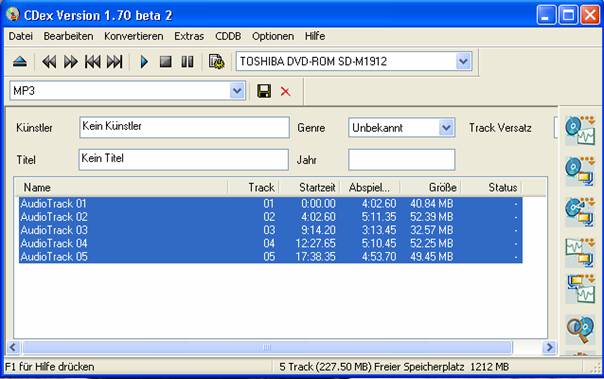The image size is (604, 379).
Task: Sort by the Abspiel... column header
Action: pos(370,188)
